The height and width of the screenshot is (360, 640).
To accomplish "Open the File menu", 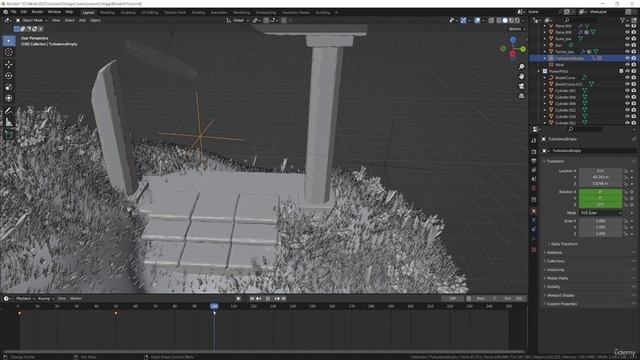I will (x=13, y=12).
